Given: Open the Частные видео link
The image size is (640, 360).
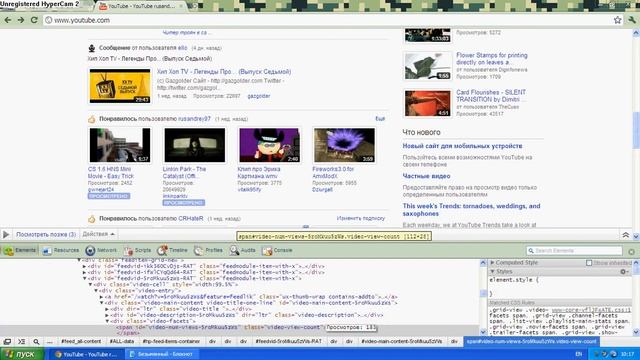Looking at the screenshot, I should pos(426,176).
